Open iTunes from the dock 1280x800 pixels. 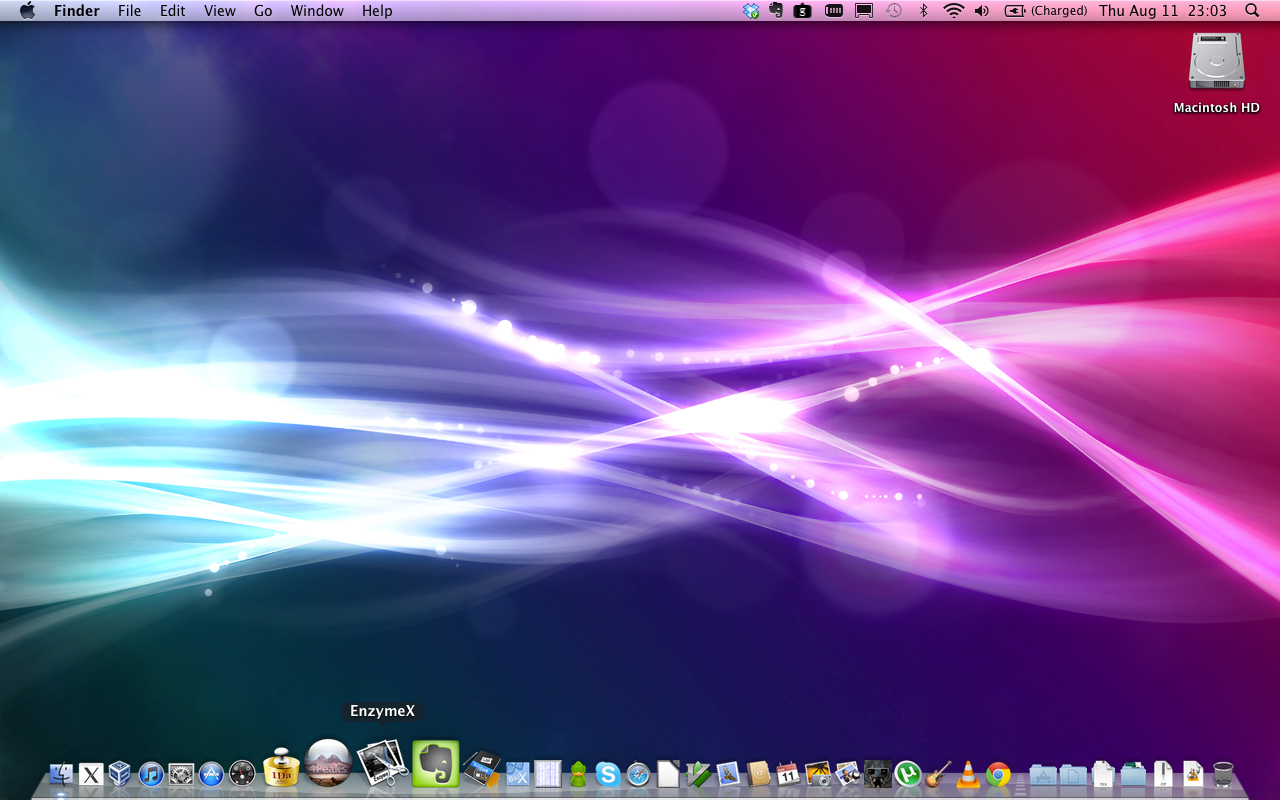point(151,774)
